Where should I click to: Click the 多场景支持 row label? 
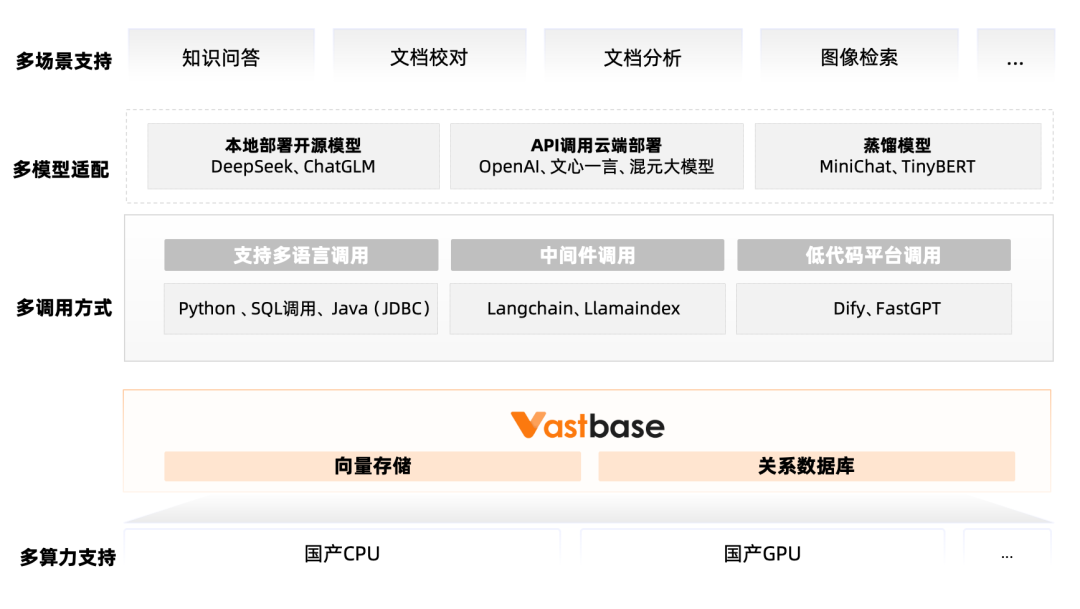(x=64, y=61)
